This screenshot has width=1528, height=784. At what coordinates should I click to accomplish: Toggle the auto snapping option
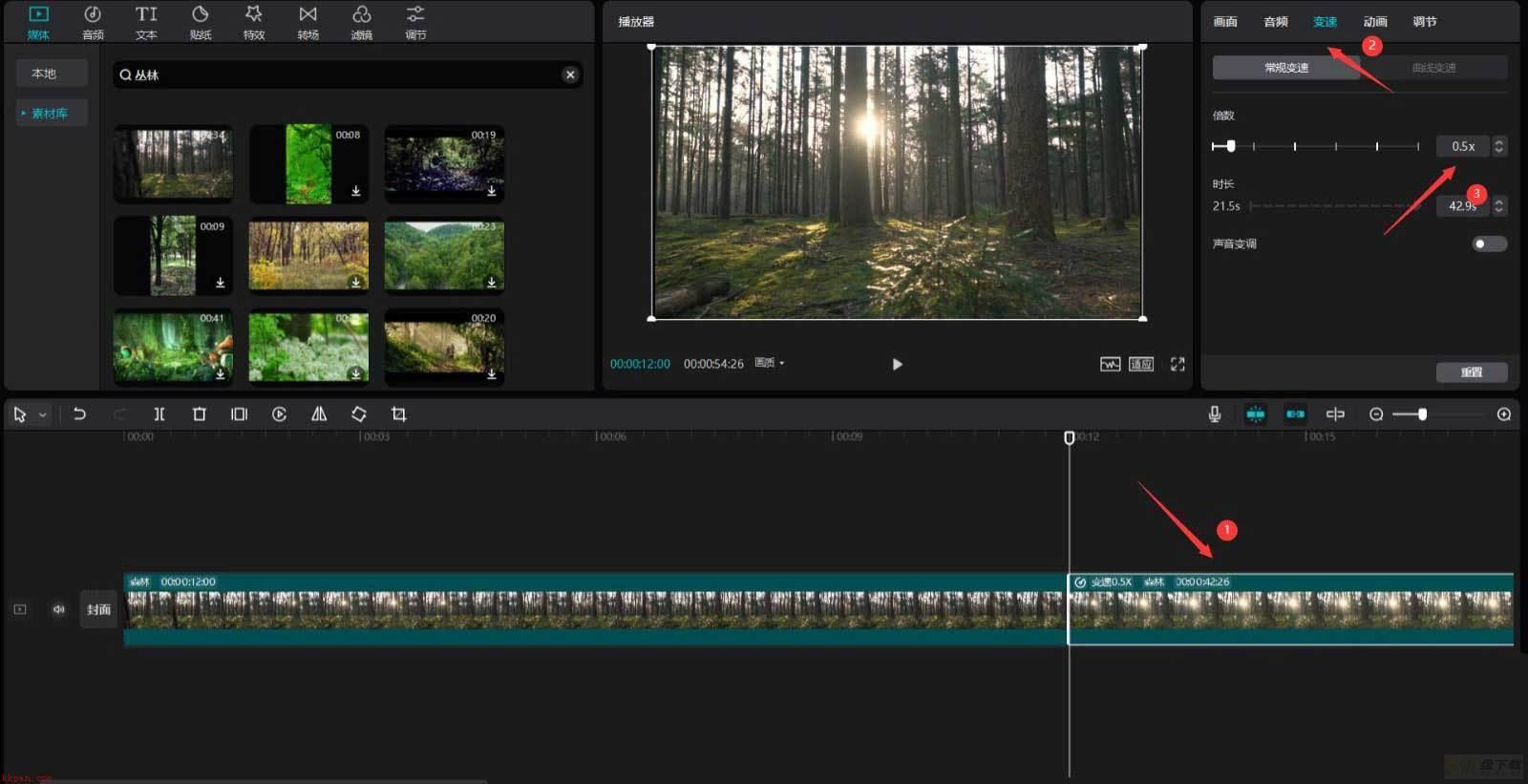pyautogui.click(x=1295, y=414)
